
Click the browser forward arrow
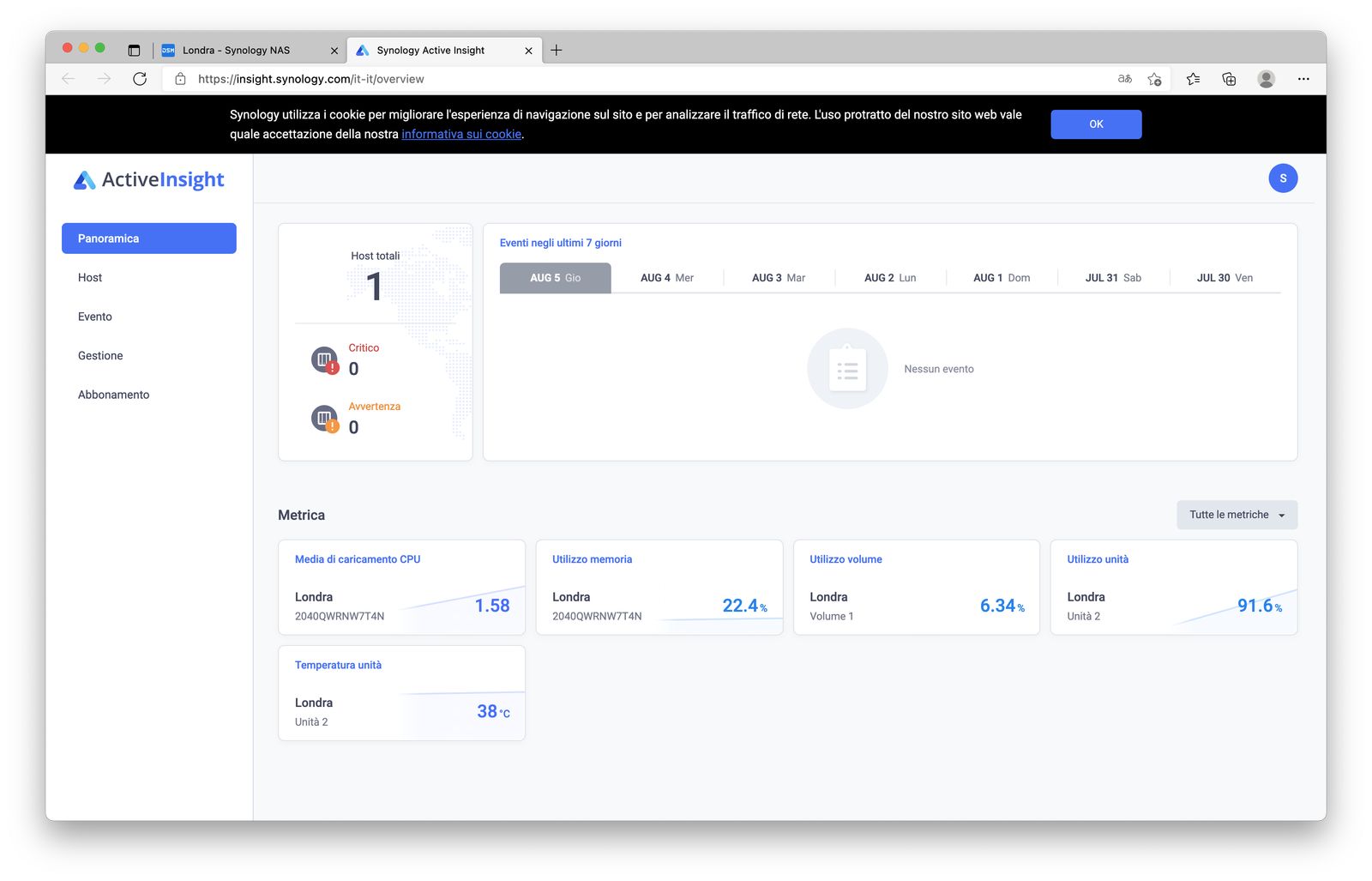coord(104,79)
